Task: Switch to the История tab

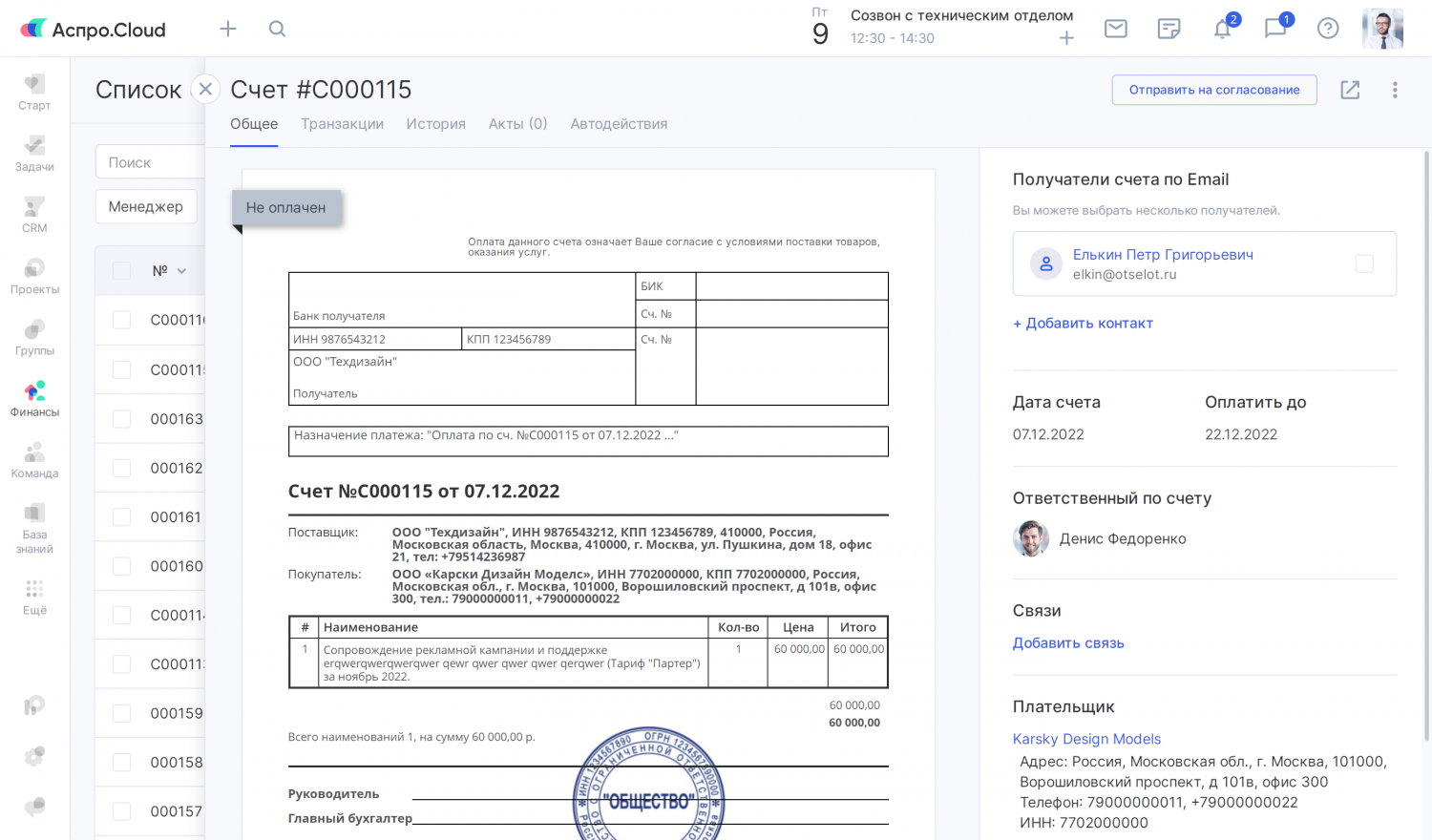Action: (x=435, y=124)
